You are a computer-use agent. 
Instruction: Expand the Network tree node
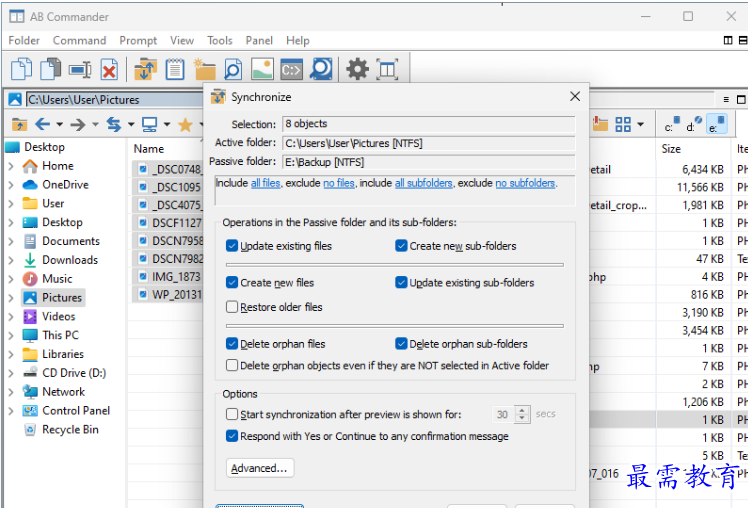11,392
